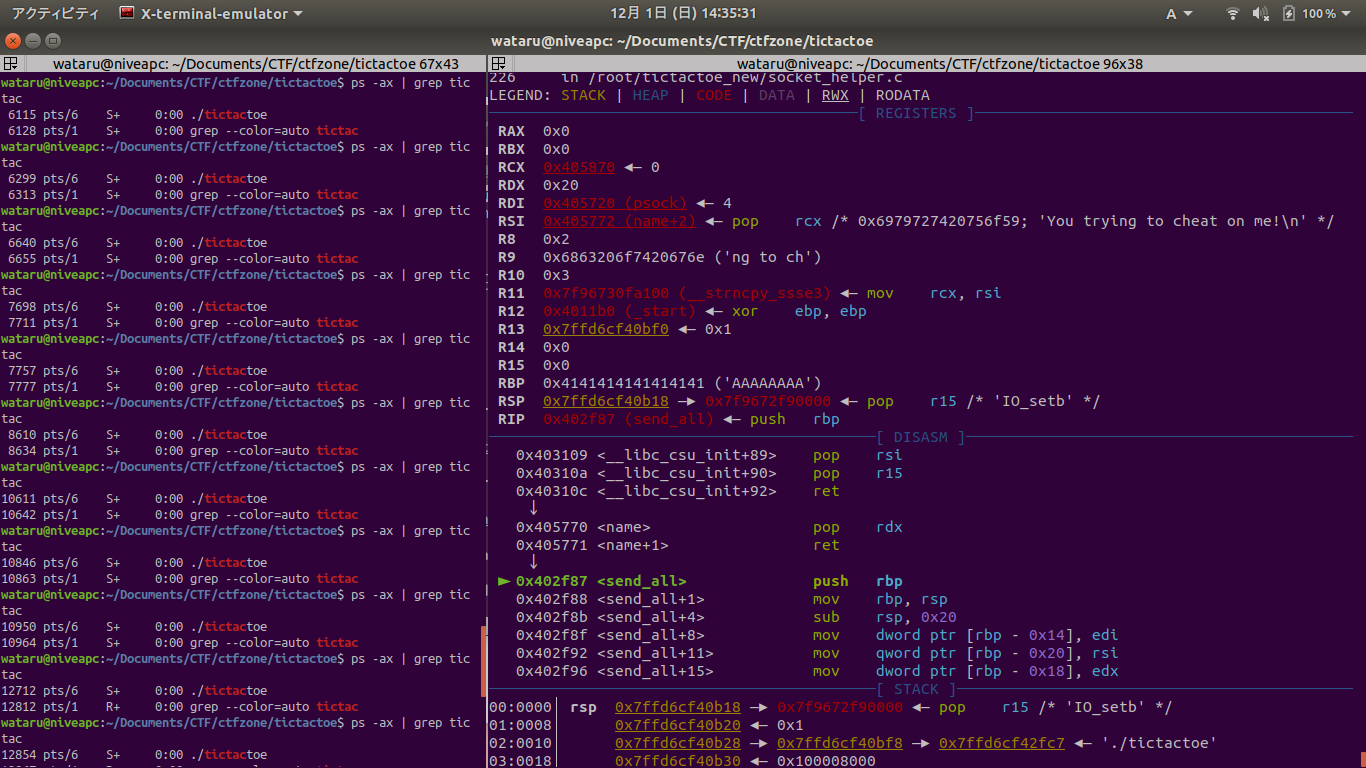Click the R12 value 0x4011b0 (_start)
Viewport: 1366px width, 768px height.
point(619,311)
